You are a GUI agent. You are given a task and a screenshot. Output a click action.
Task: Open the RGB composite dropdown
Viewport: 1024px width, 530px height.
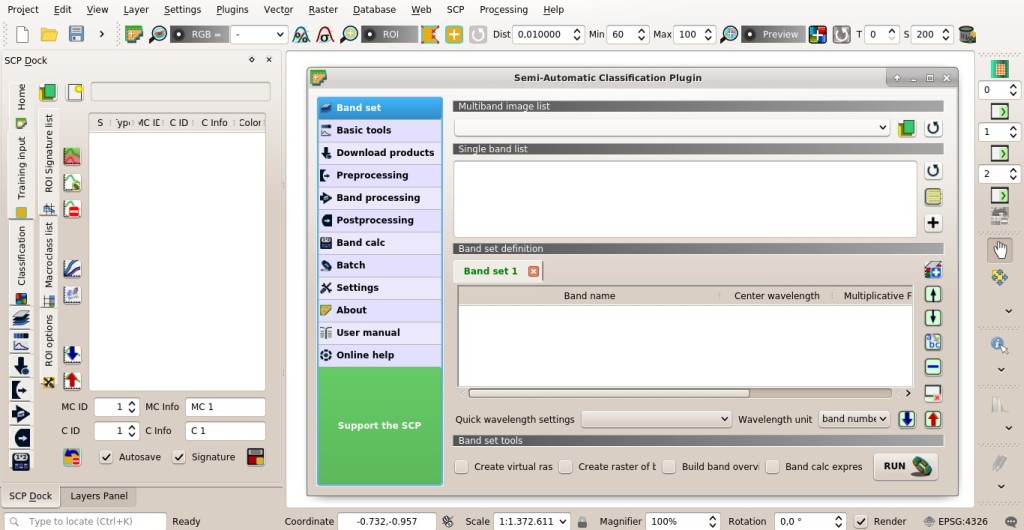259,34
